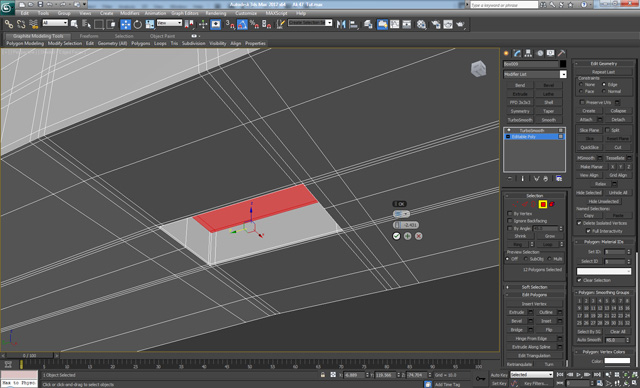Screen dimensions: 640x388
Task: Open the key mode Selected dropdown
Action: [x=531, y=375]
